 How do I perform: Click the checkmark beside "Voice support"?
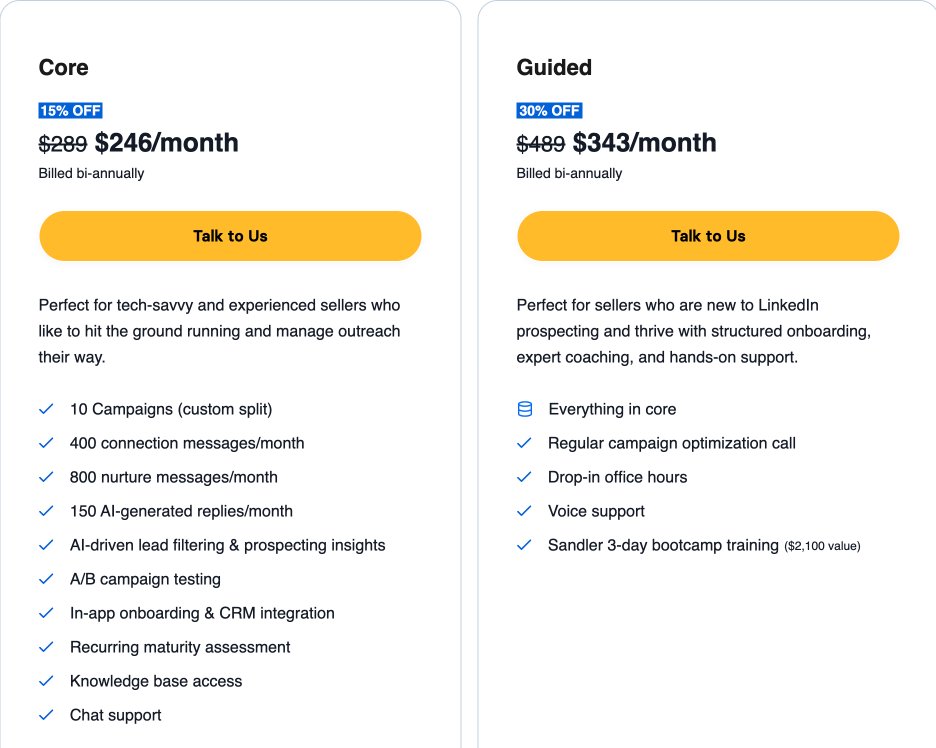tap(523, 511)
